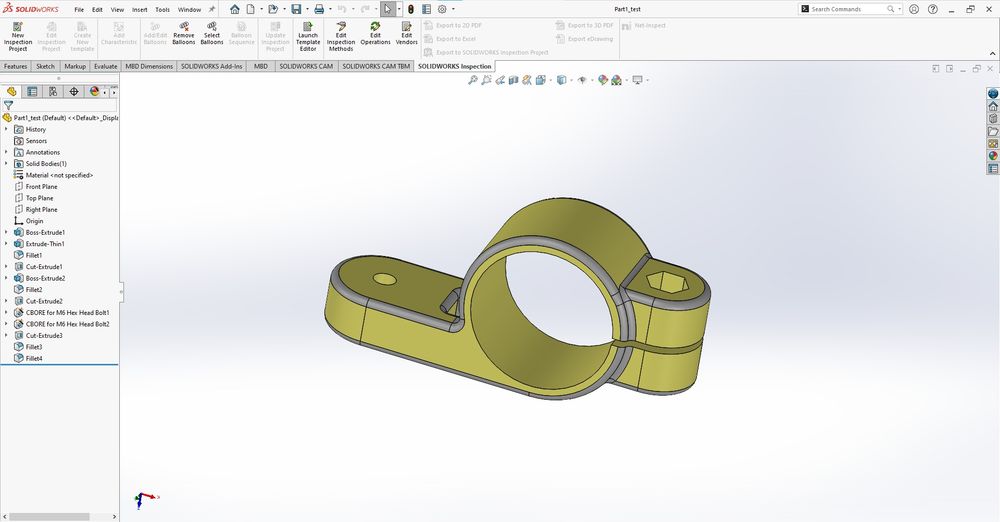Image resolution: width=1000 pixels, height=522 pixels.
Task: Click the Zoom to Fit view icon
Action: (473, 80)
